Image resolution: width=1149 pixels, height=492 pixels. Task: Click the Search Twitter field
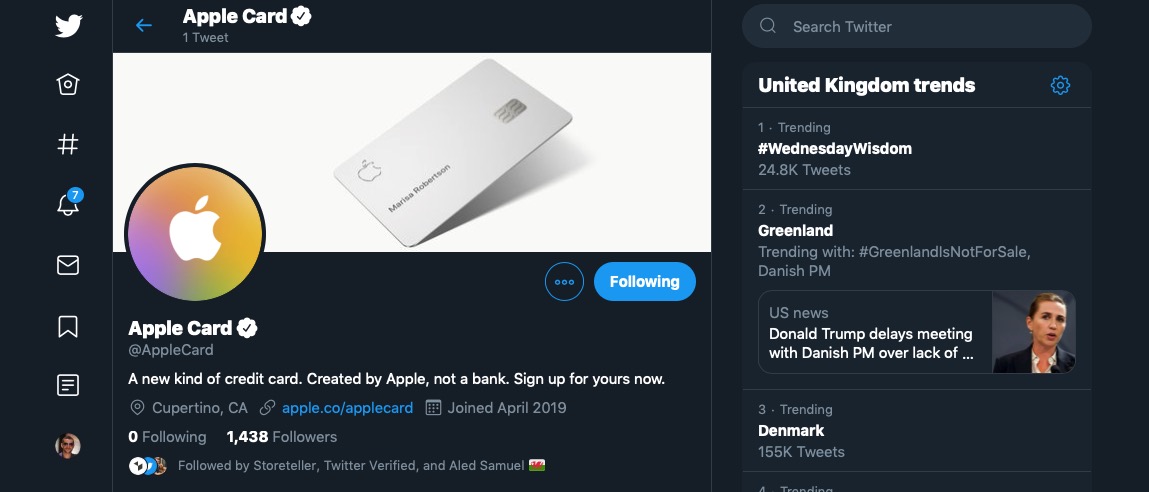click(x=917, y=26)
